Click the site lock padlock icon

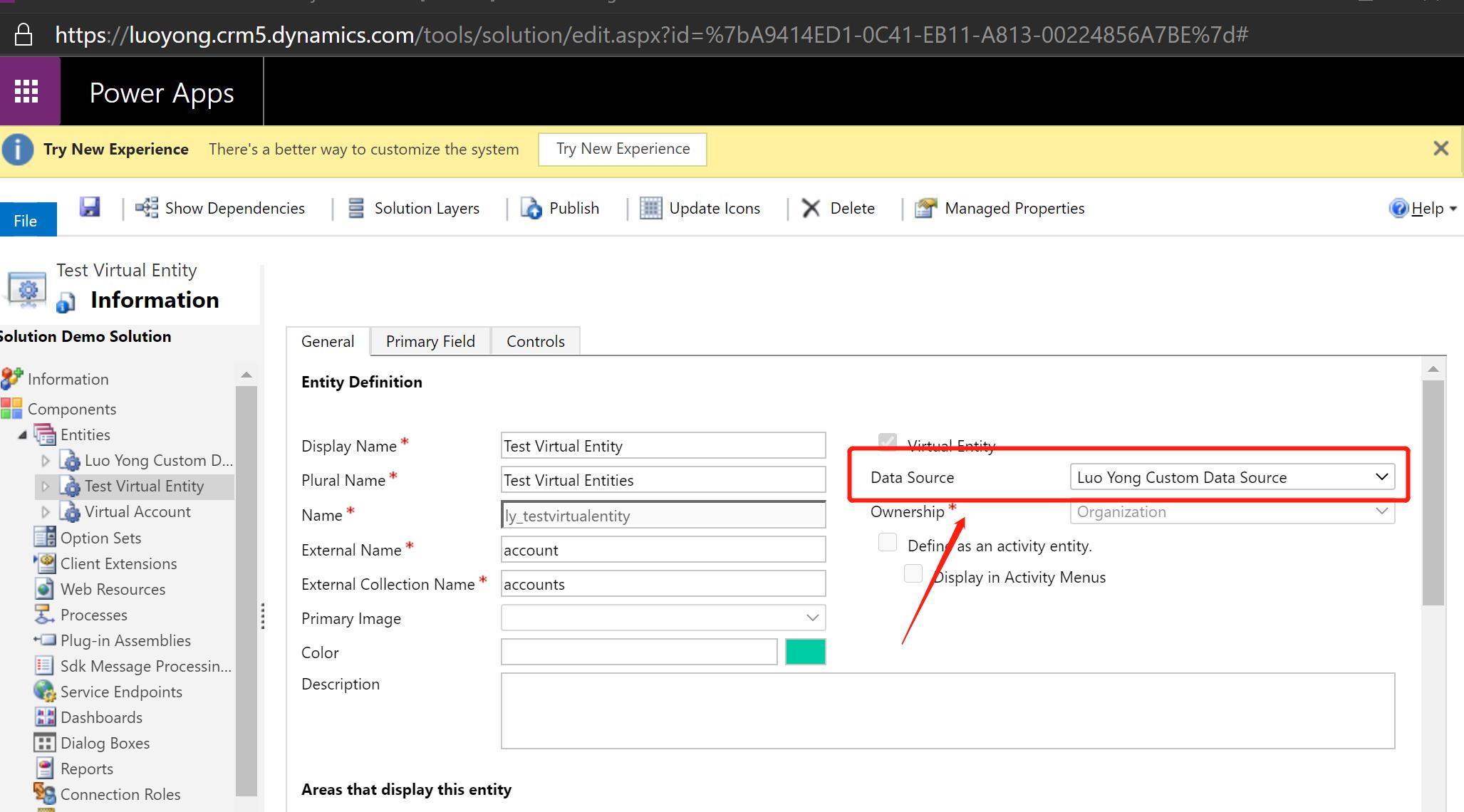24,35
